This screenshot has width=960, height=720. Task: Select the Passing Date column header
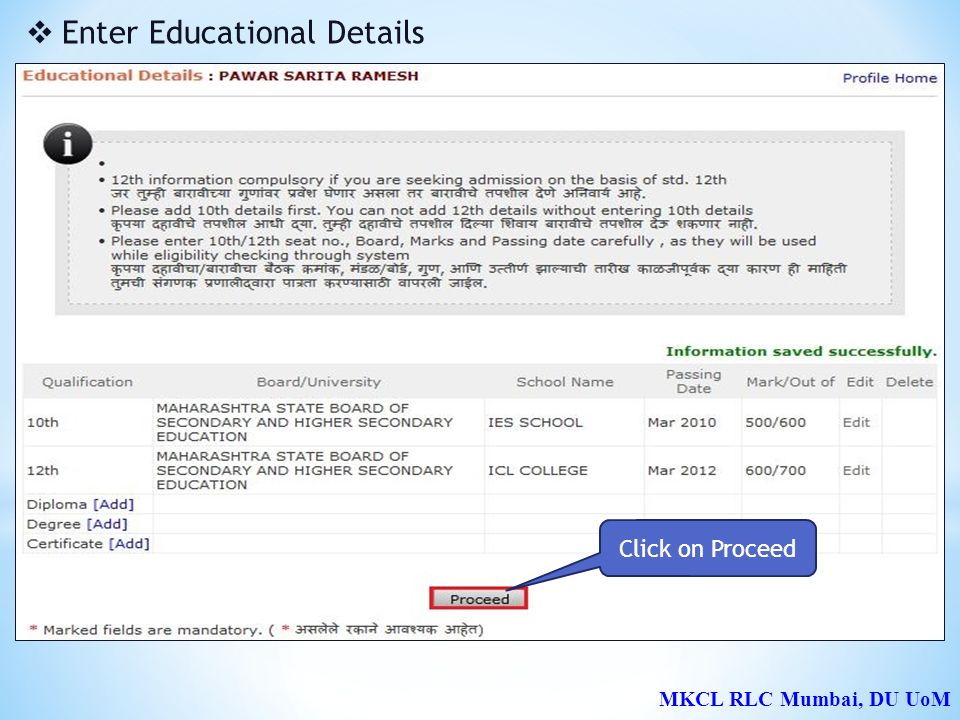pos(694,381)
